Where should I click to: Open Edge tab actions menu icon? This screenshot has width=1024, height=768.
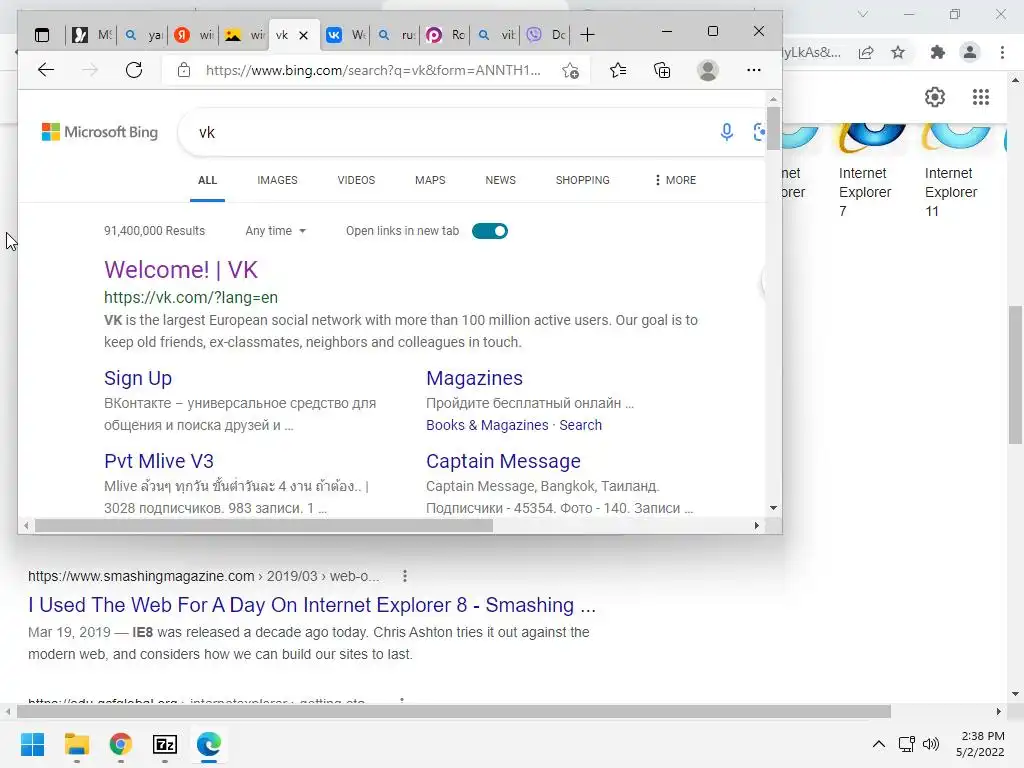point(42,35)
